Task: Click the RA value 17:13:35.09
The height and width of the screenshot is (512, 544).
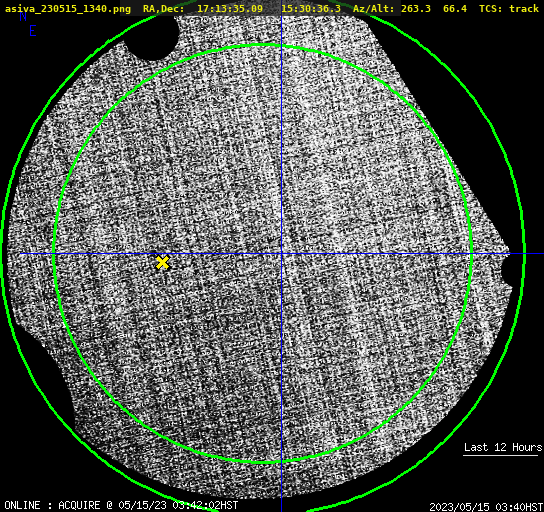Action: point(230,8)
